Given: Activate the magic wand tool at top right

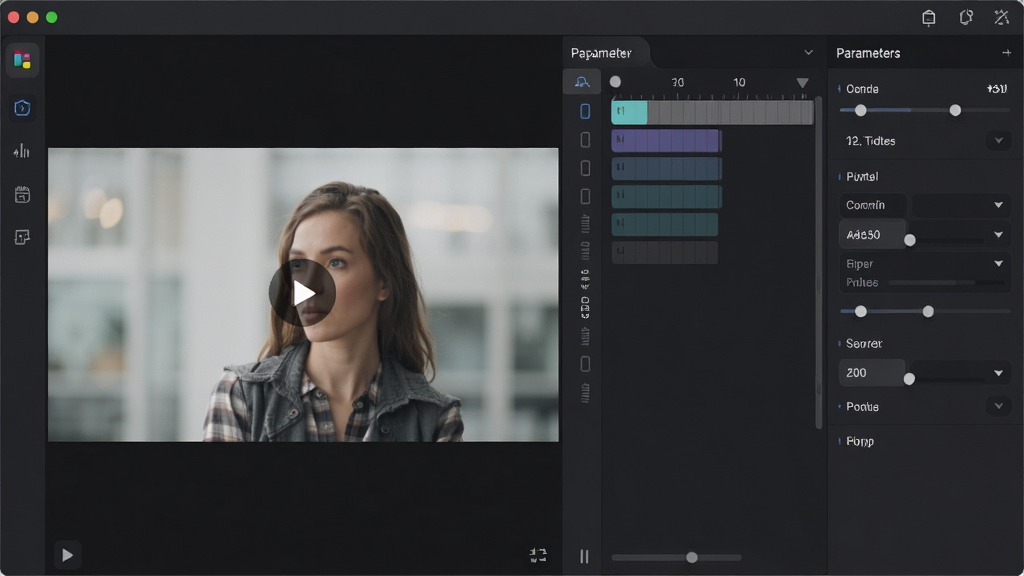Looking at the screenshot, I should 1002,18.
